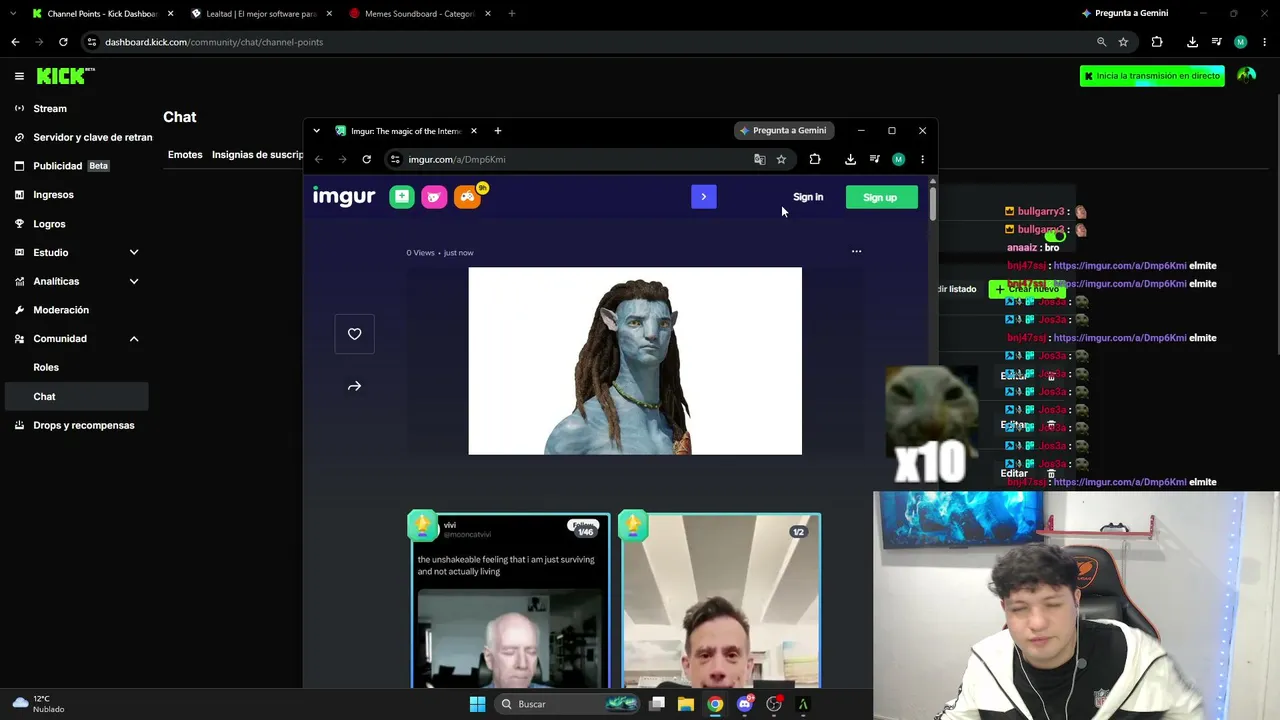
Task: Click Inicia la transmisión en directo button
Action: coord(1152,76)
